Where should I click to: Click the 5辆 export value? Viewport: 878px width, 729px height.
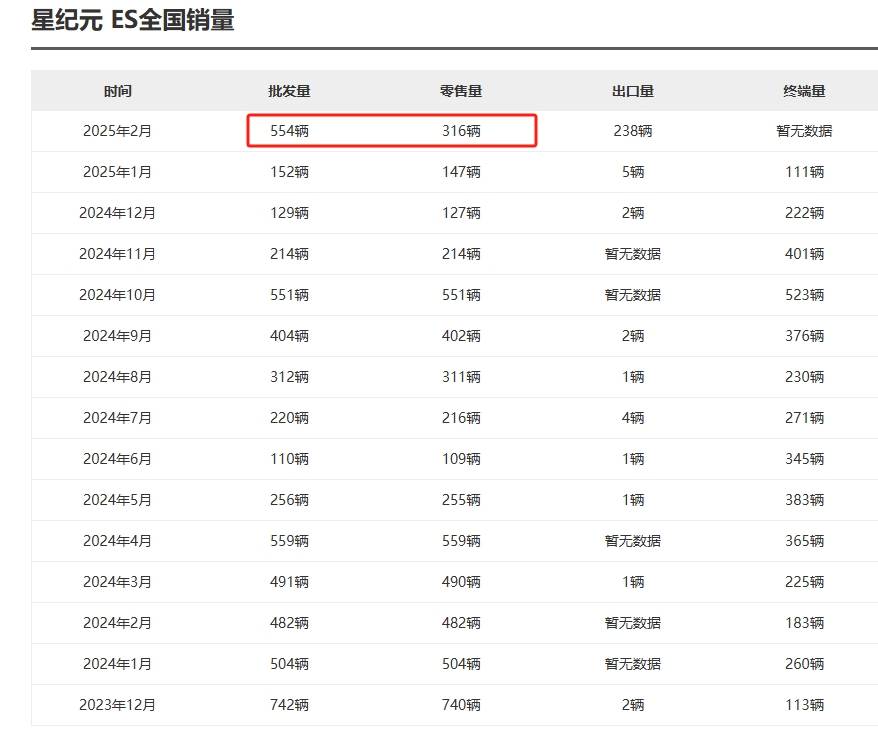click(x=633, y=172)
